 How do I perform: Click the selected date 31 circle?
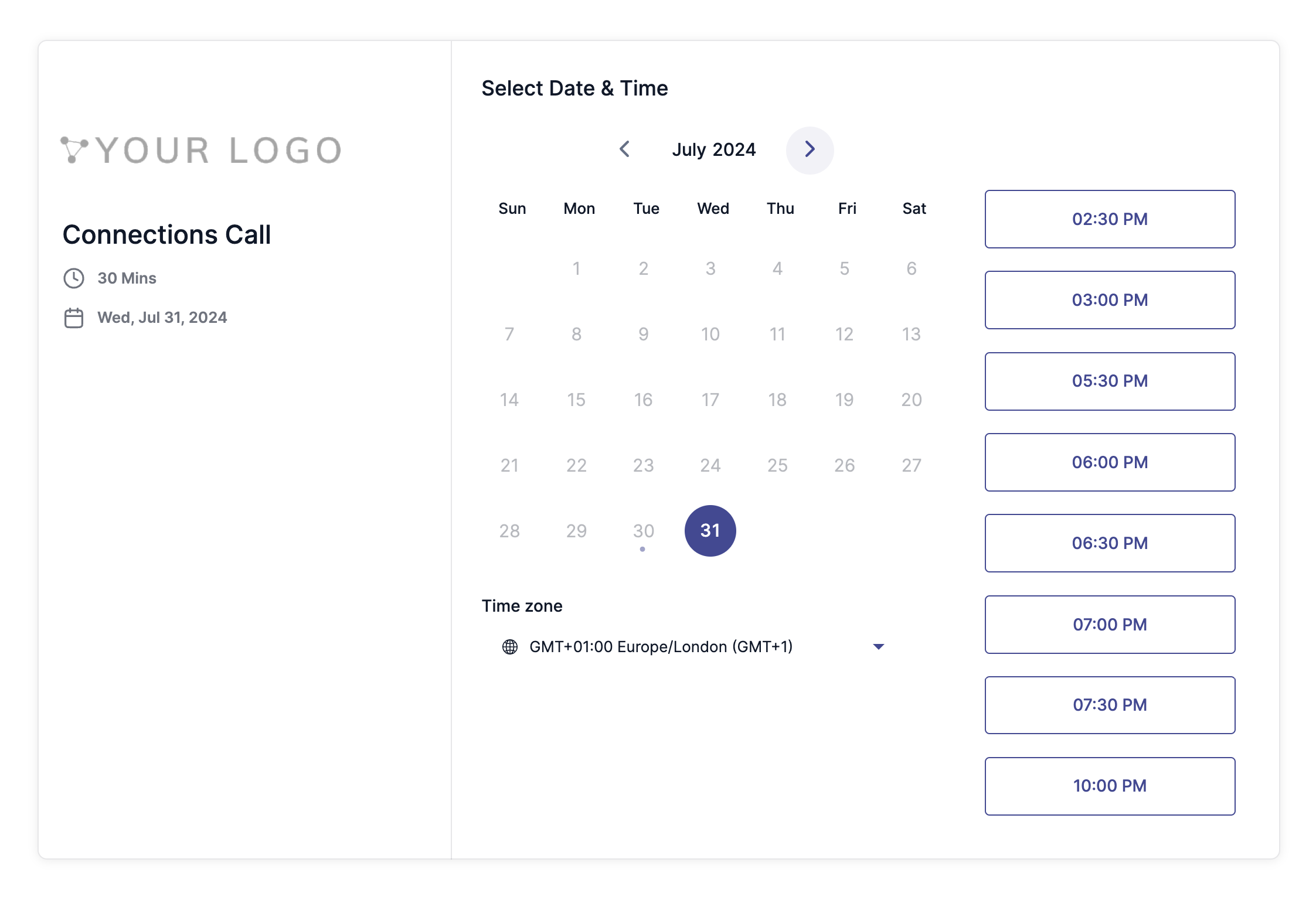coord(710,530)
